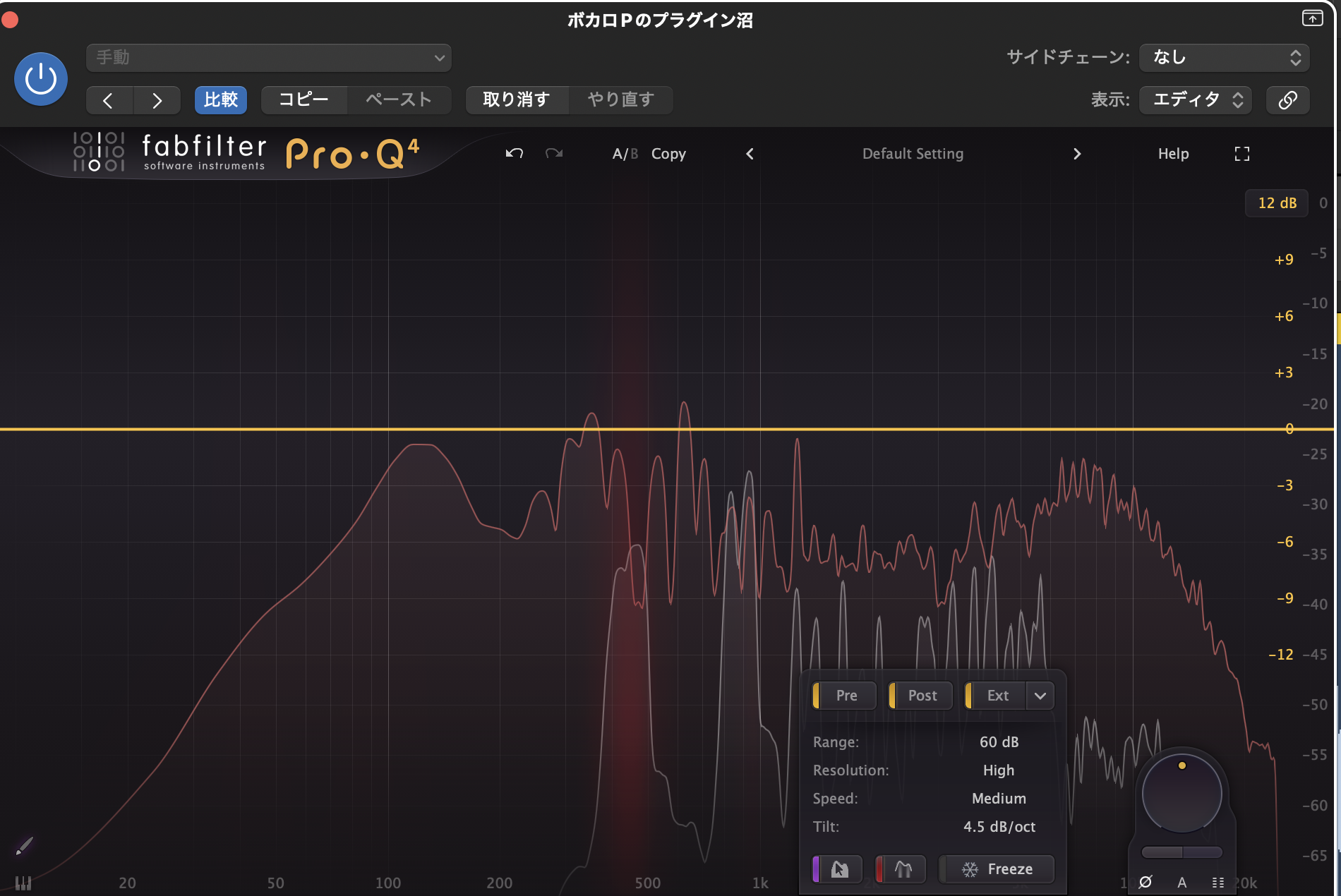Open the 表示 view dropdown set to エディタ

(x=1196, y=100)
